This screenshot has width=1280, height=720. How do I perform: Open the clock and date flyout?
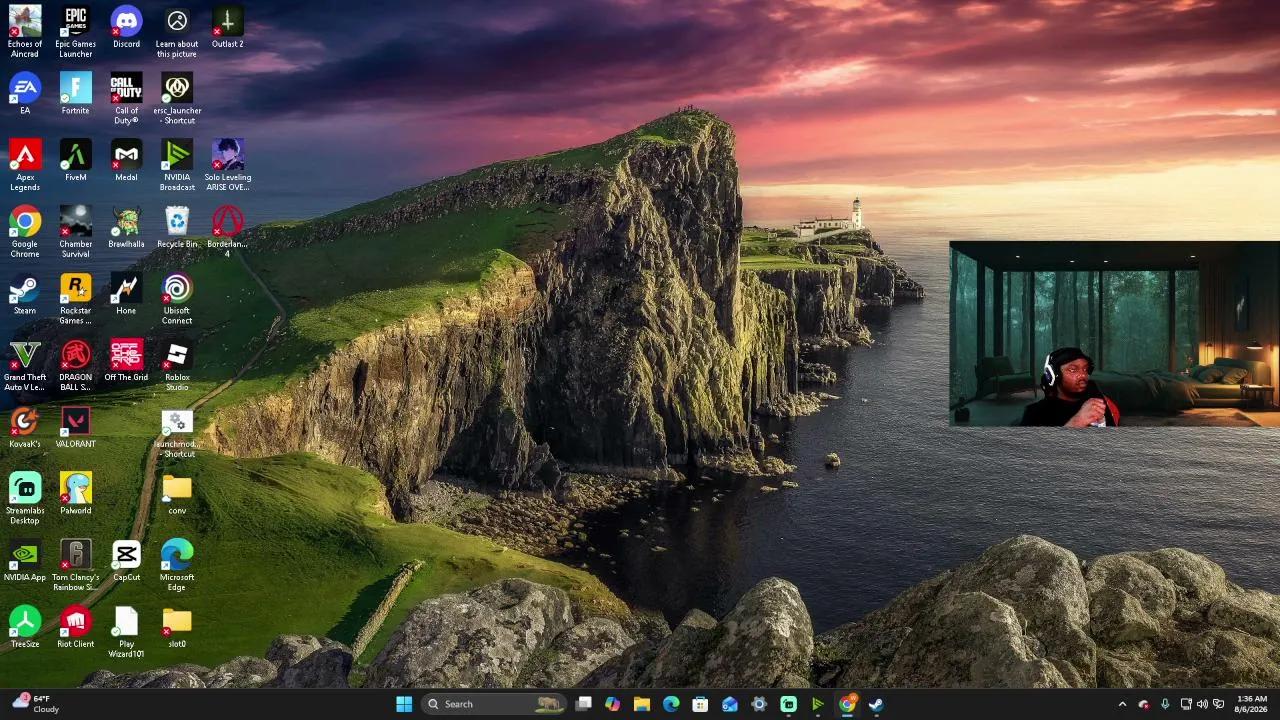click(x=1252, y=704)
